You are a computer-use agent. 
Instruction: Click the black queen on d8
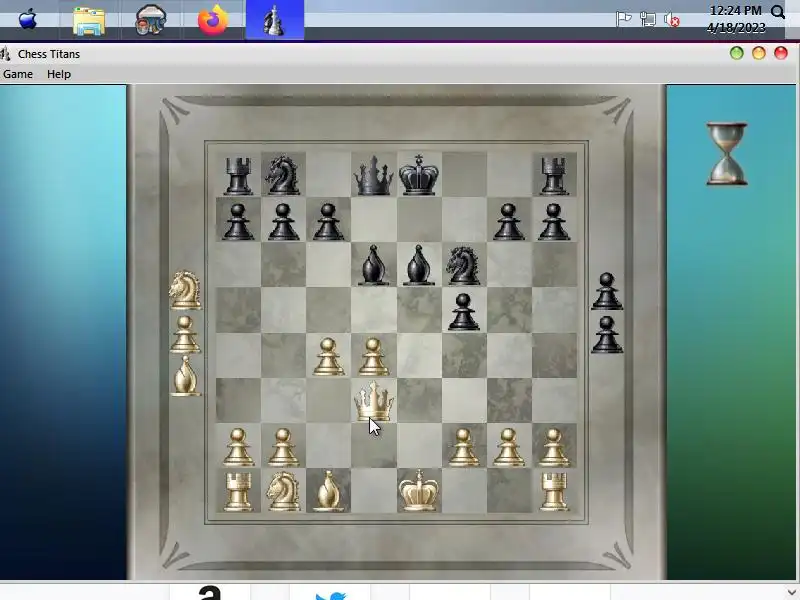(x=373, y=175)
